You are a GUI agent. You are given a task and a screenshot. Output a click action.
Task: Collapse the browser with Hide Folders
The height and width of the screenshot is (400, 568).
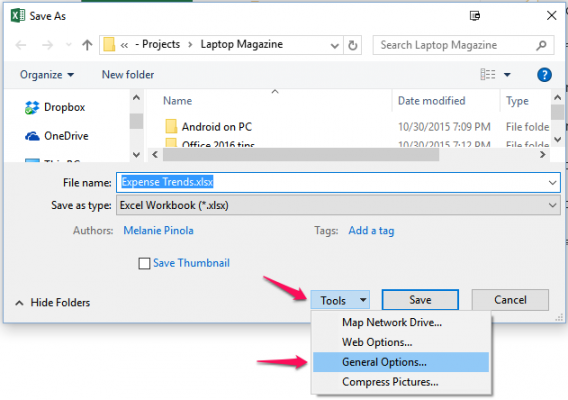coord(53,303)
